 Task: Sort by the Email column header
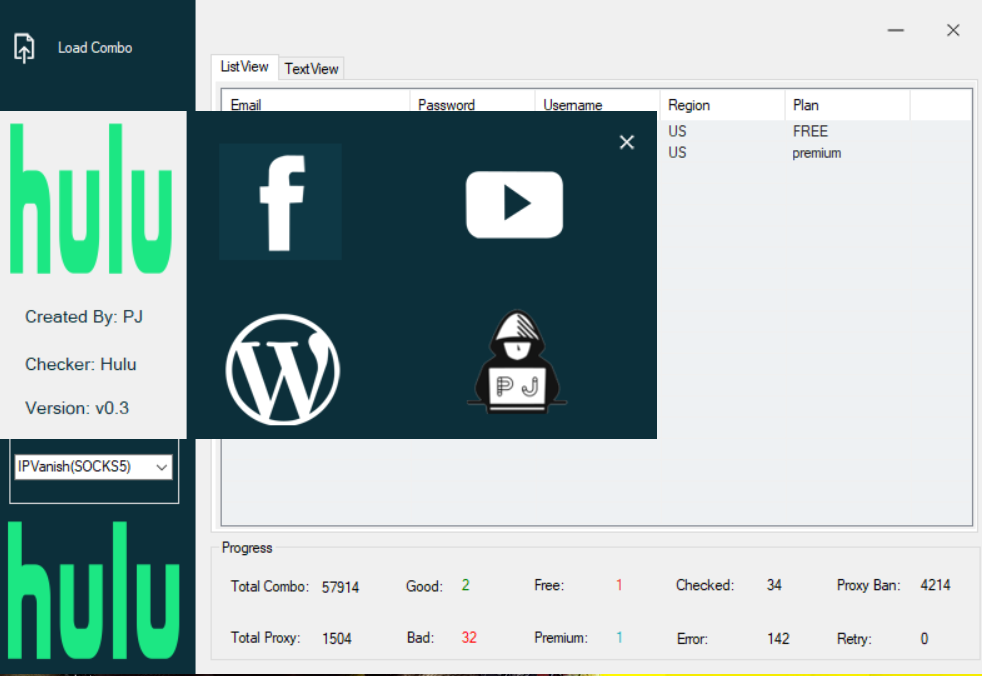point(316,105)
